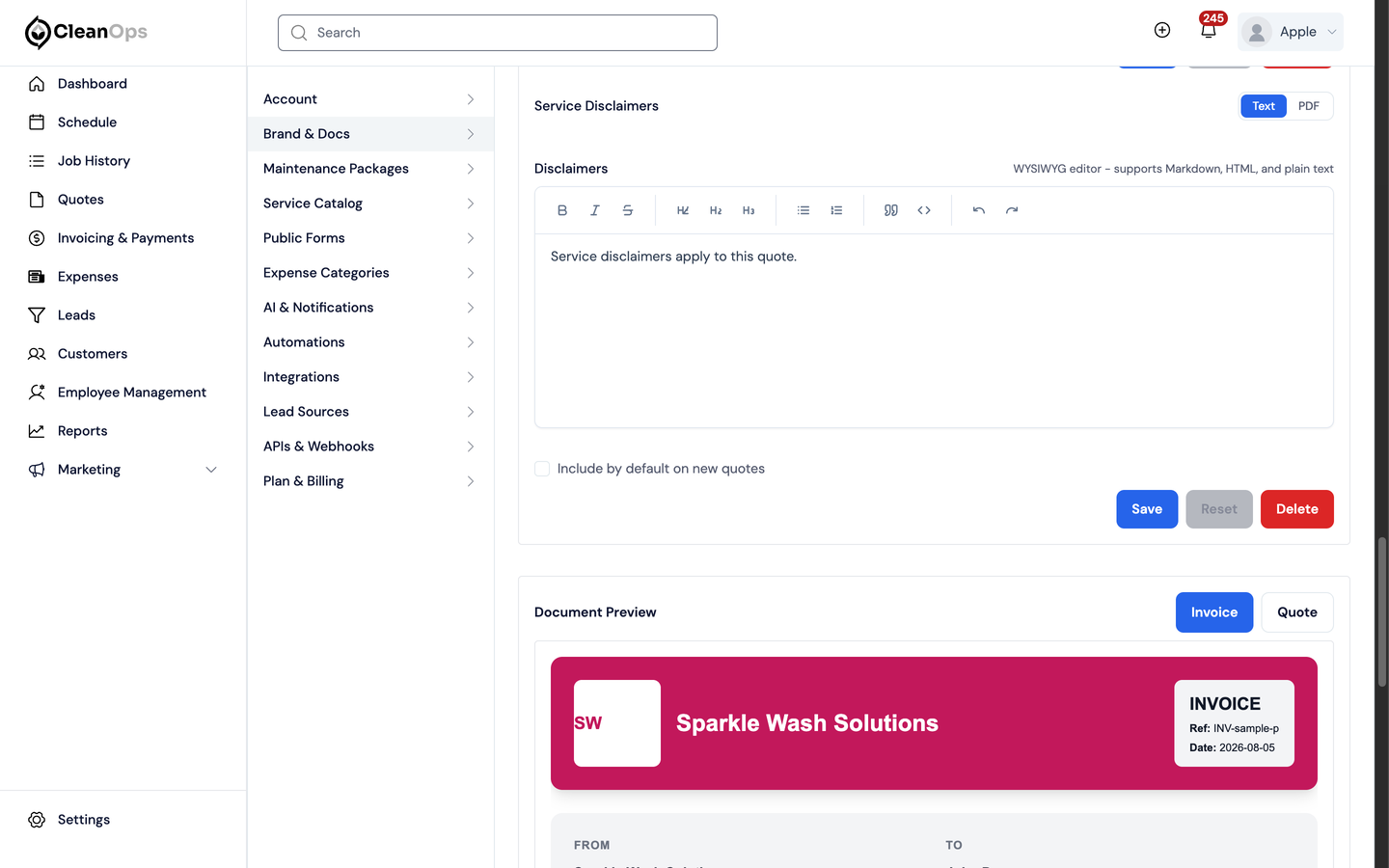Select Integrations settings item
1389x868 pixels.
pos(370,377)
